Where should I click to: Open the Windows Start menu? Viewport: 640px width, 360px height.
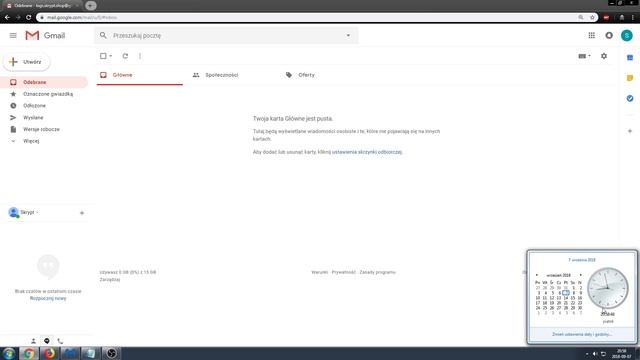point(9,353)
